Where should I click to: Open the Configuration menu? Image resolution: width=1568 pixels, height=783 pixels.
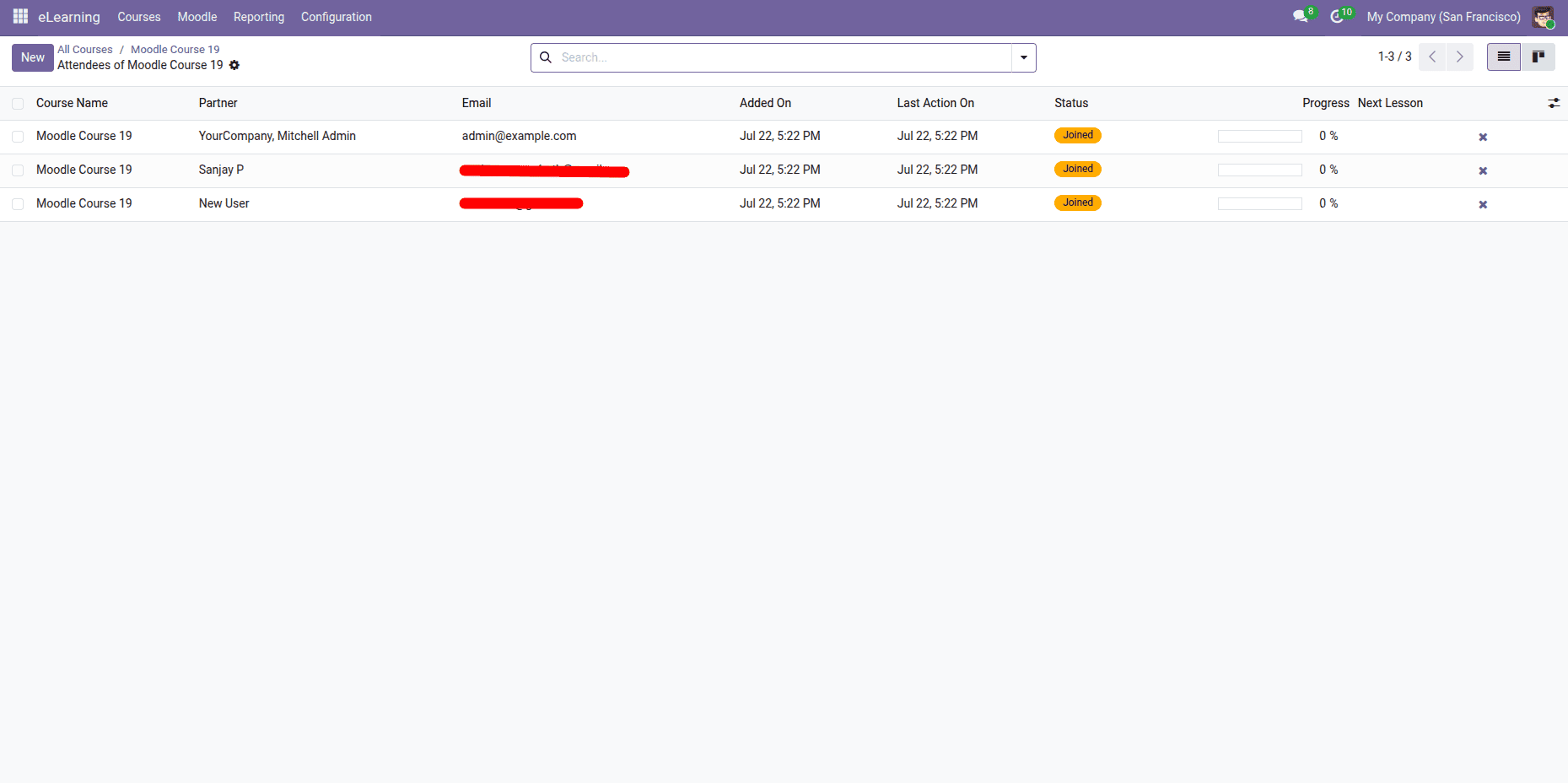[337, 17]
